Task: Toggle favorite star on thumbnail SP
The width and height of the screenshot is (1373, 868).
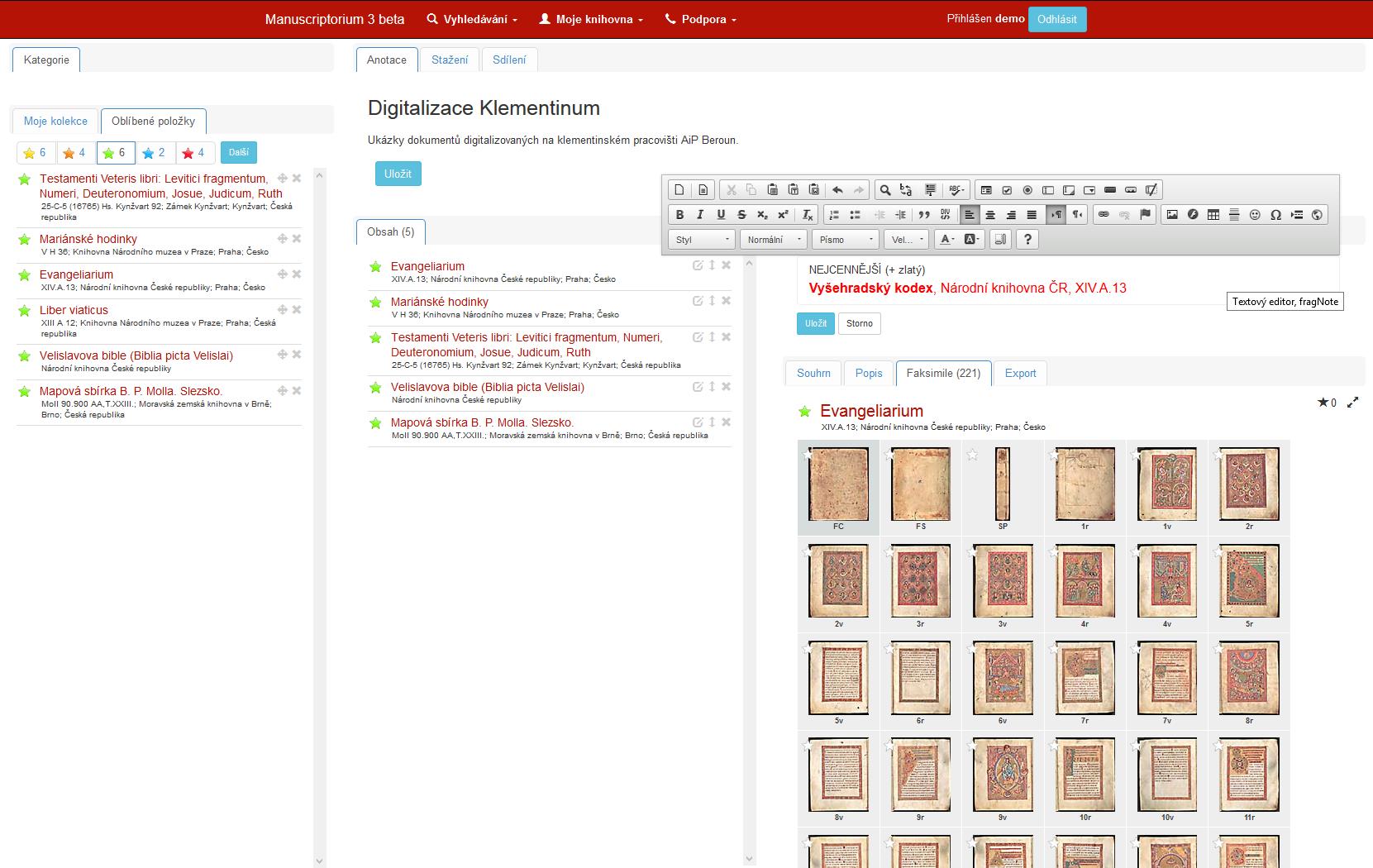Action: click(x=972, y=454)
